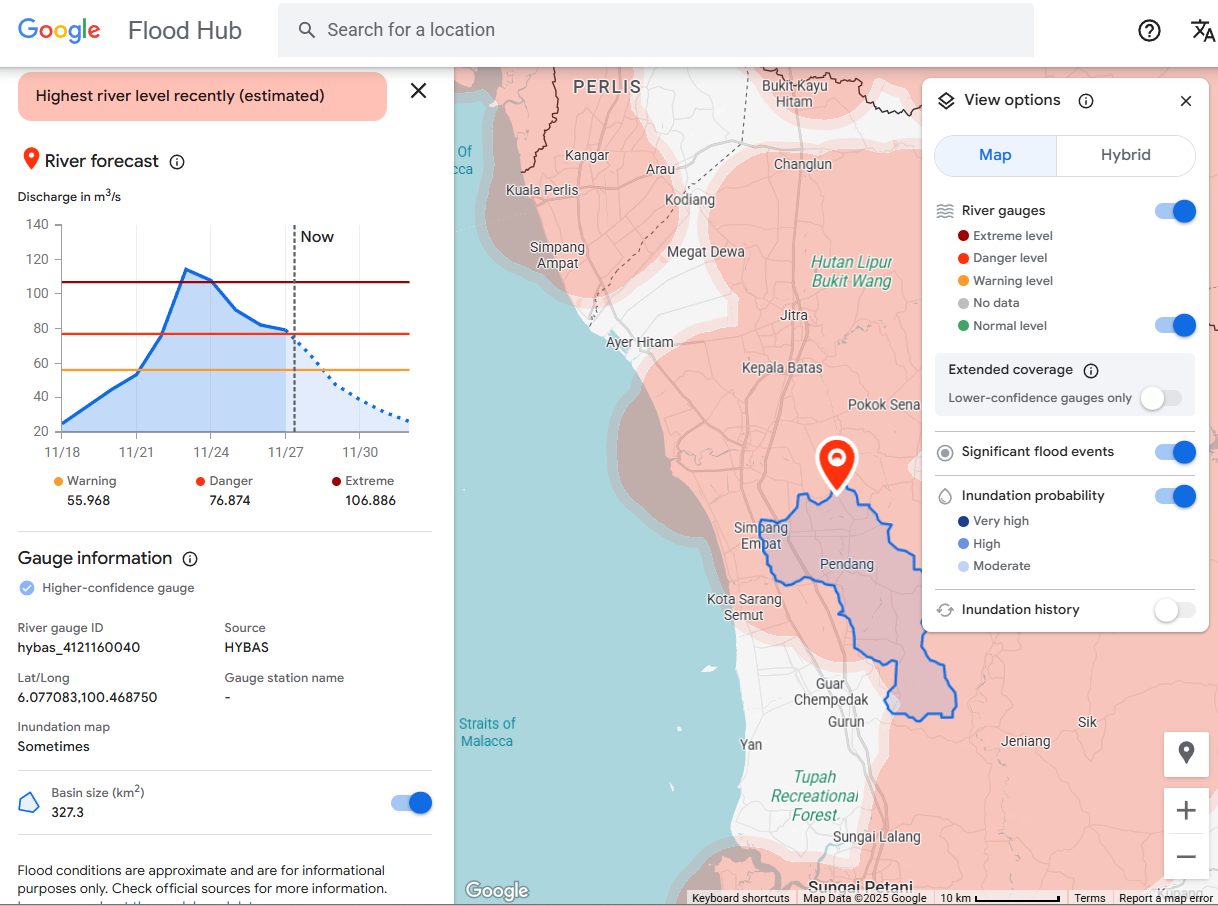Toggle River gauges switch off
This screenshot has width=1218, height=906.
1174,211
